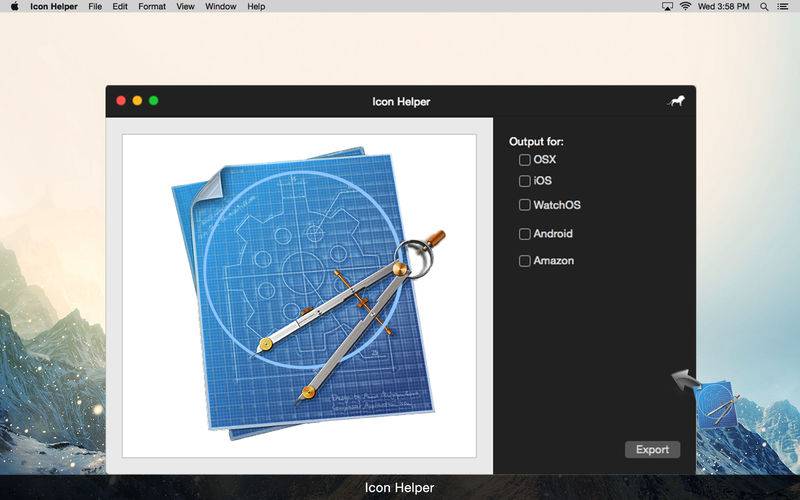Image resolution: width=800 pixels, height=500 pixels.
Task: Open the Icon Helper app menu
Action: (54, 7)
